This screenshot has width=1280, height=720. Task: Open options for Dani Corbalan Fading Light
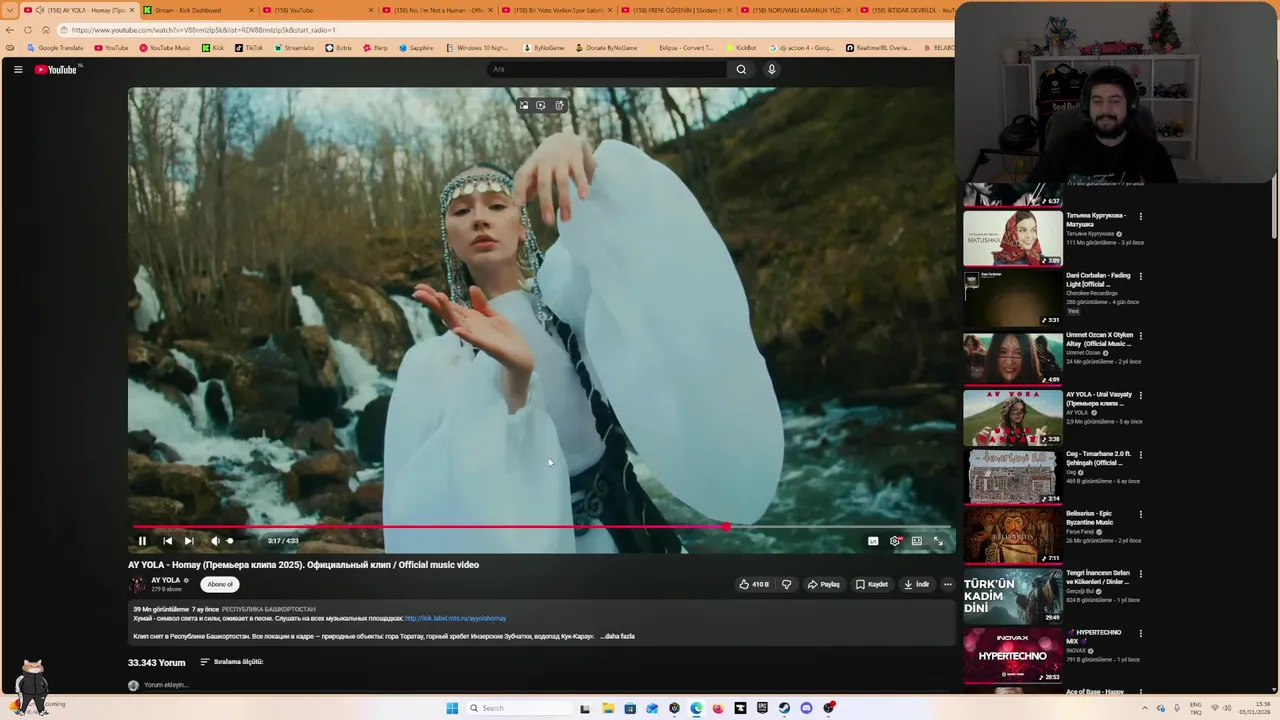1140,276
